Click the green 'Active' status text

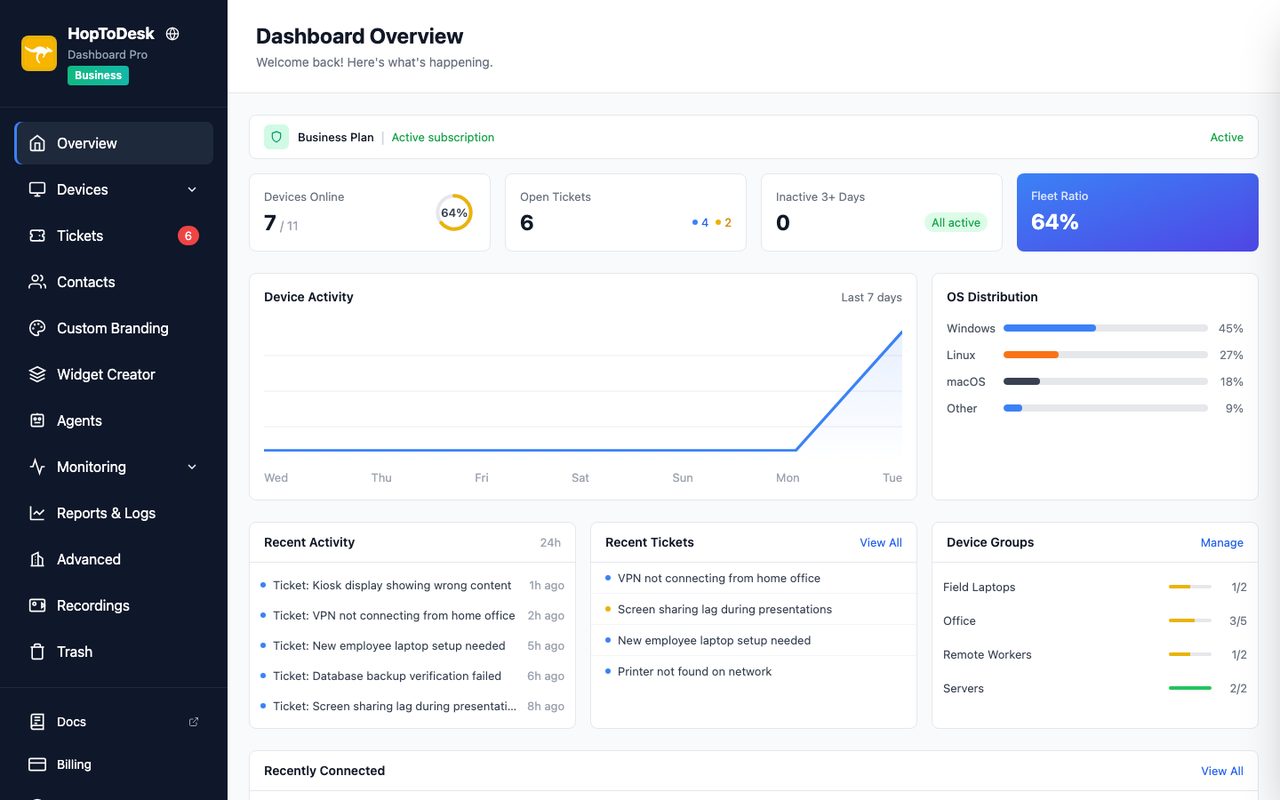(x=1227, y=137)
